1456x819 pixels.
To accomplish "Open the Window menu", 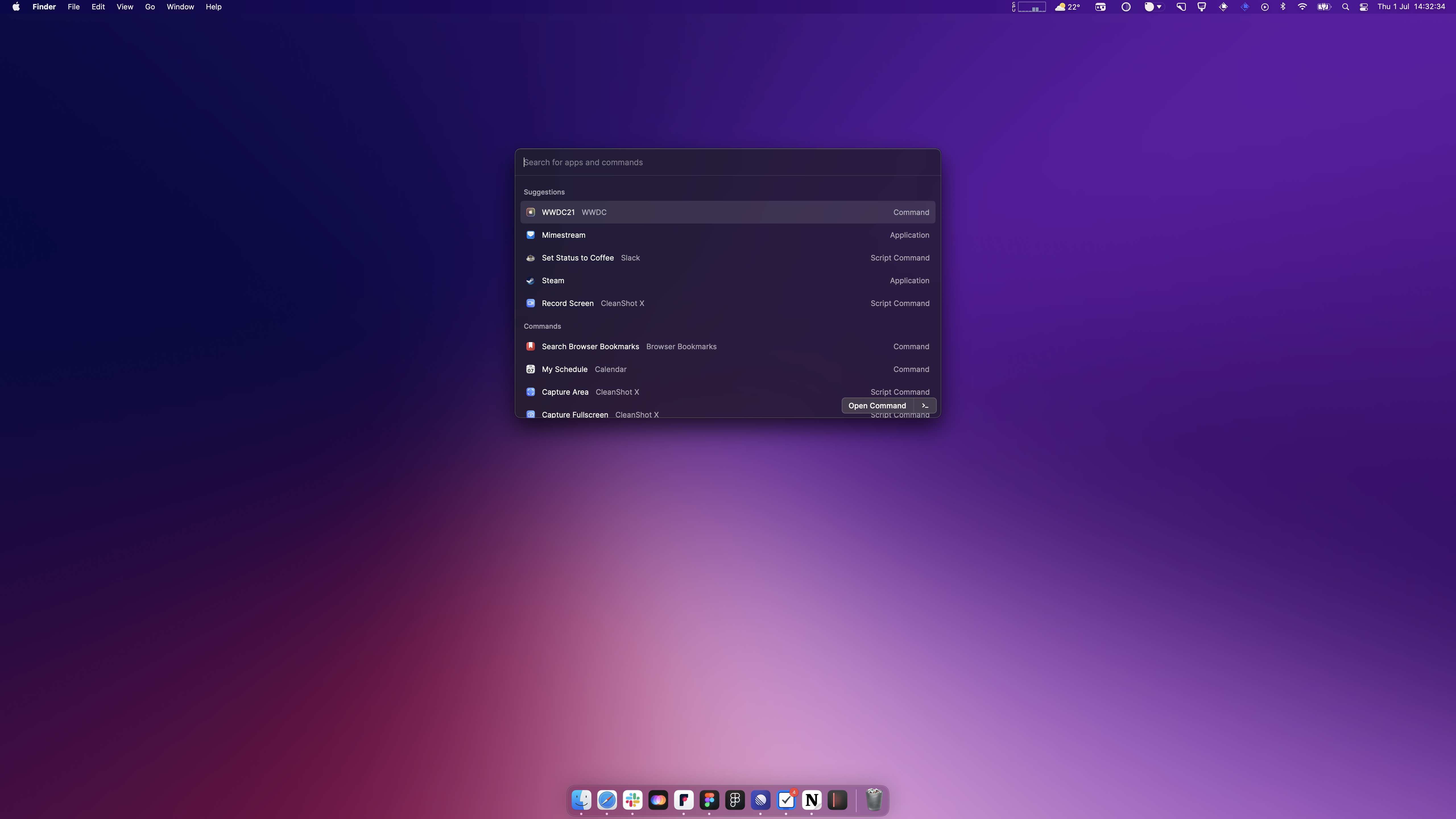I will [x=180, y=7].
